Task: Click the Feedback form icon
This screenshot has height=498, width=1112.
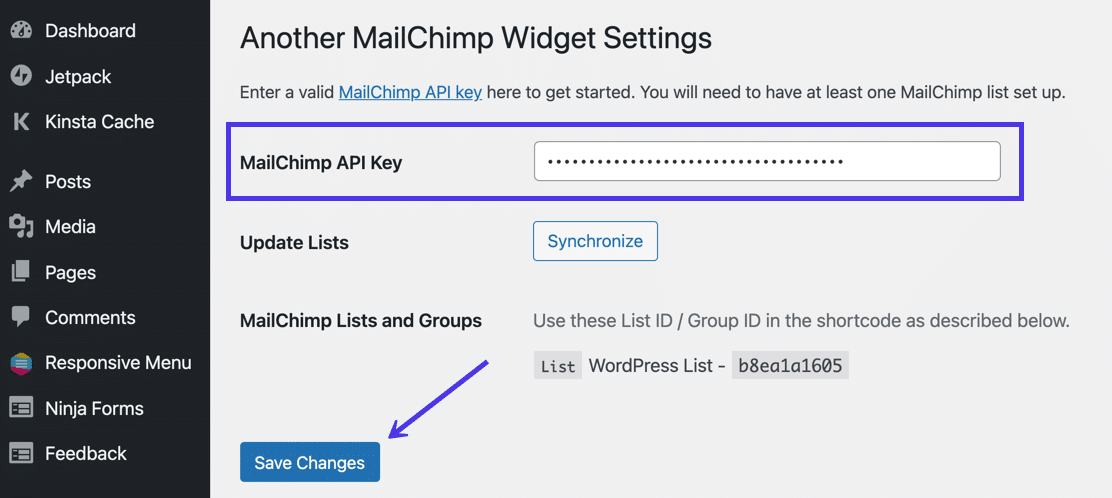Action: [x=21, y=454]
